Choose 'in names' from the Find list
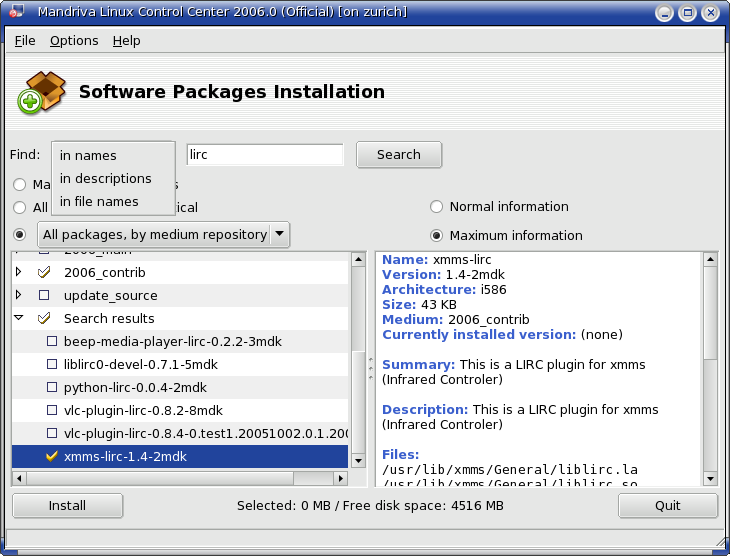 click(x=113, y=156)
